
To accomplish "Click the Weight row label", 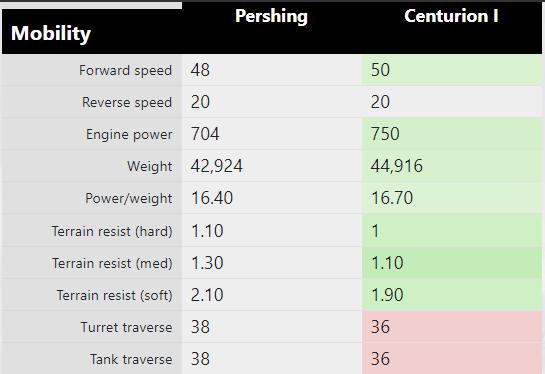I will [149, 166].
